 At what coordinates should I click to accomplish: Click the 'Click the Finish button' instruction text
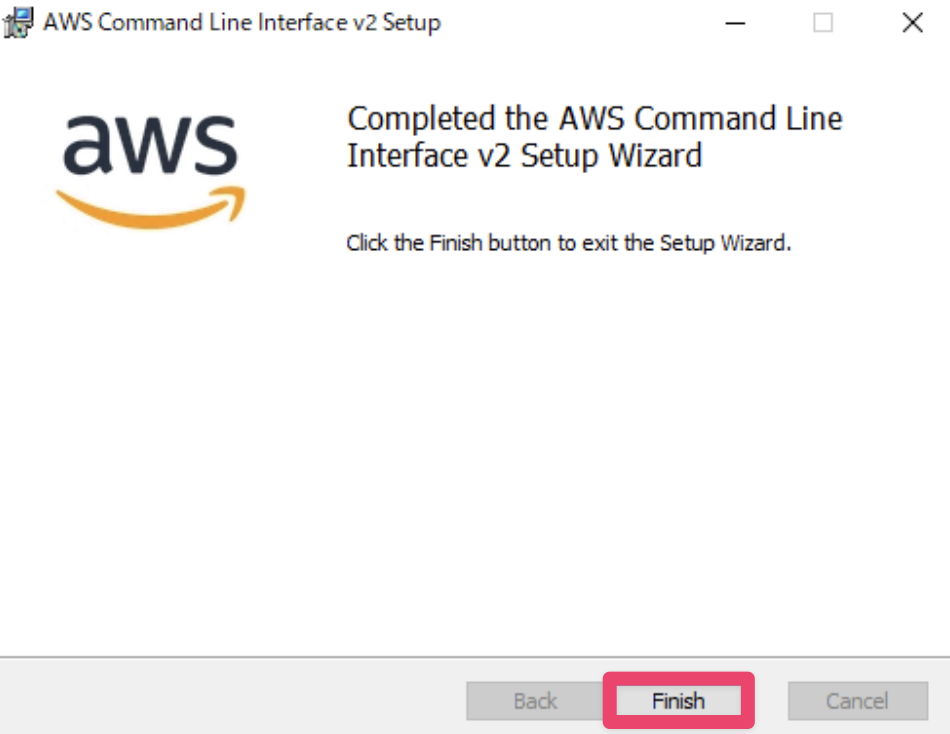tap(568, 243)
